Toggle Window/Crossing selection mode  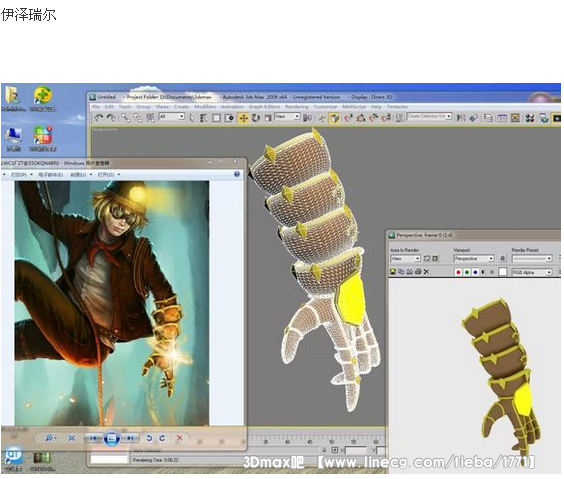click(229, 118)
